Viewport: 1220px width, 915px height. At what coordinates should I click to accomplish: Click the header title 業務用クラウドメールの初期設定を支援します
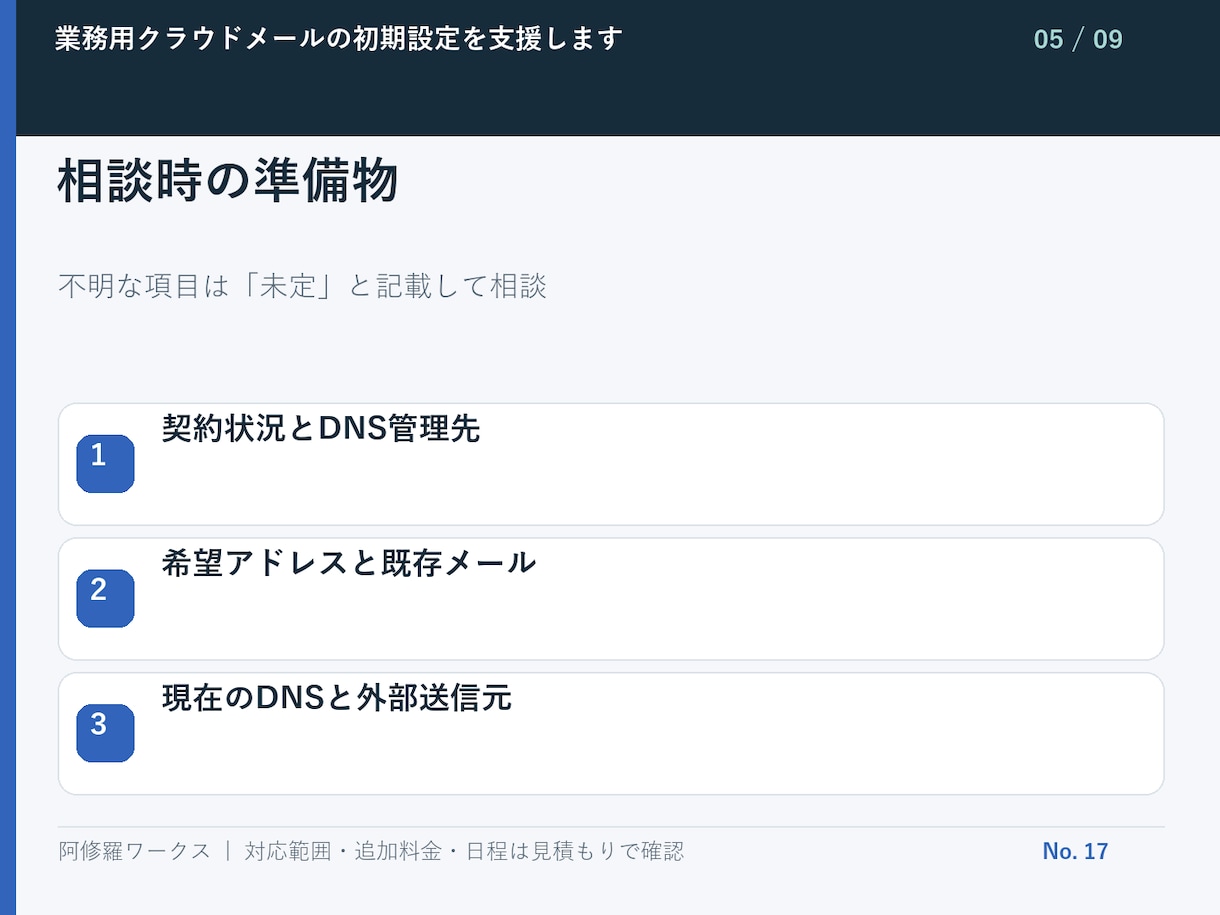(x=339, y=39)
